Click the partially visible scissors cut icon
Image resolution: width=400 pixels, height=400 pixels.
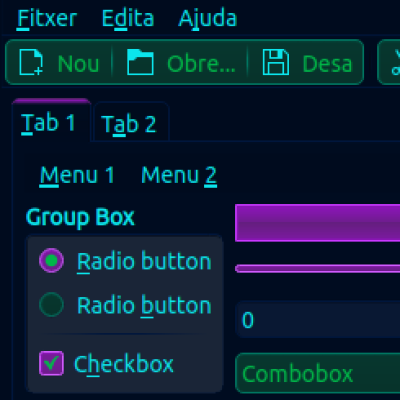[396, 62]
